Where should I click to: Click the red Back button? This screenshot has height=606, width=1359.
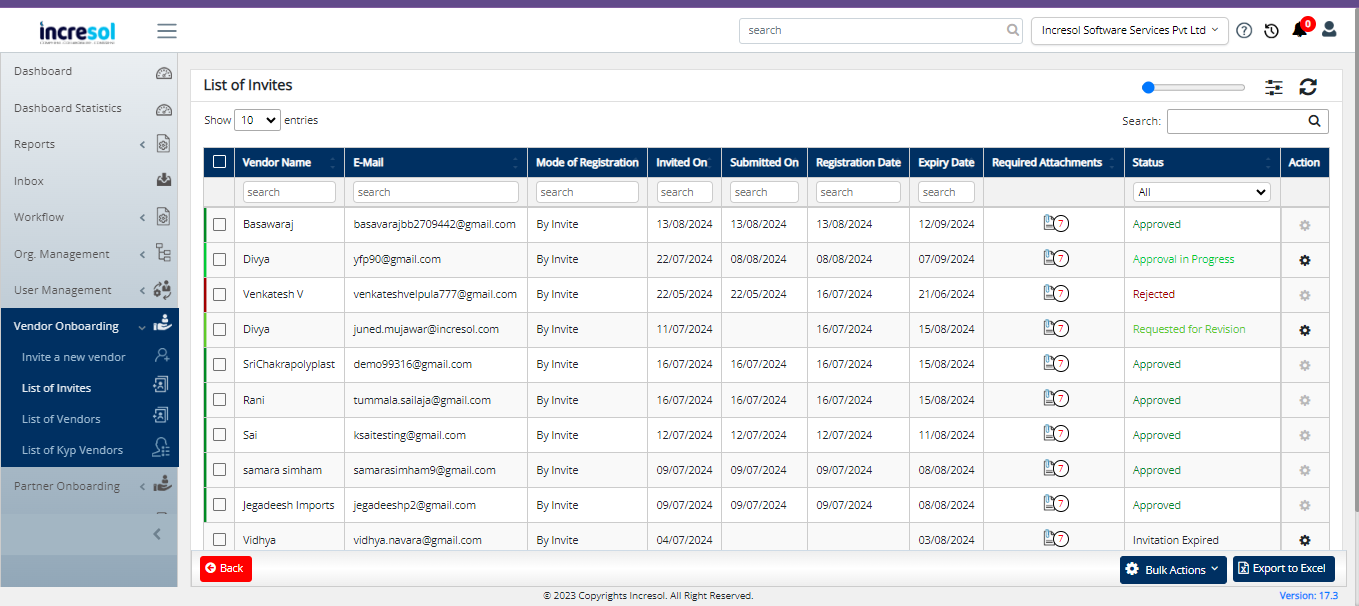(226, 569)
